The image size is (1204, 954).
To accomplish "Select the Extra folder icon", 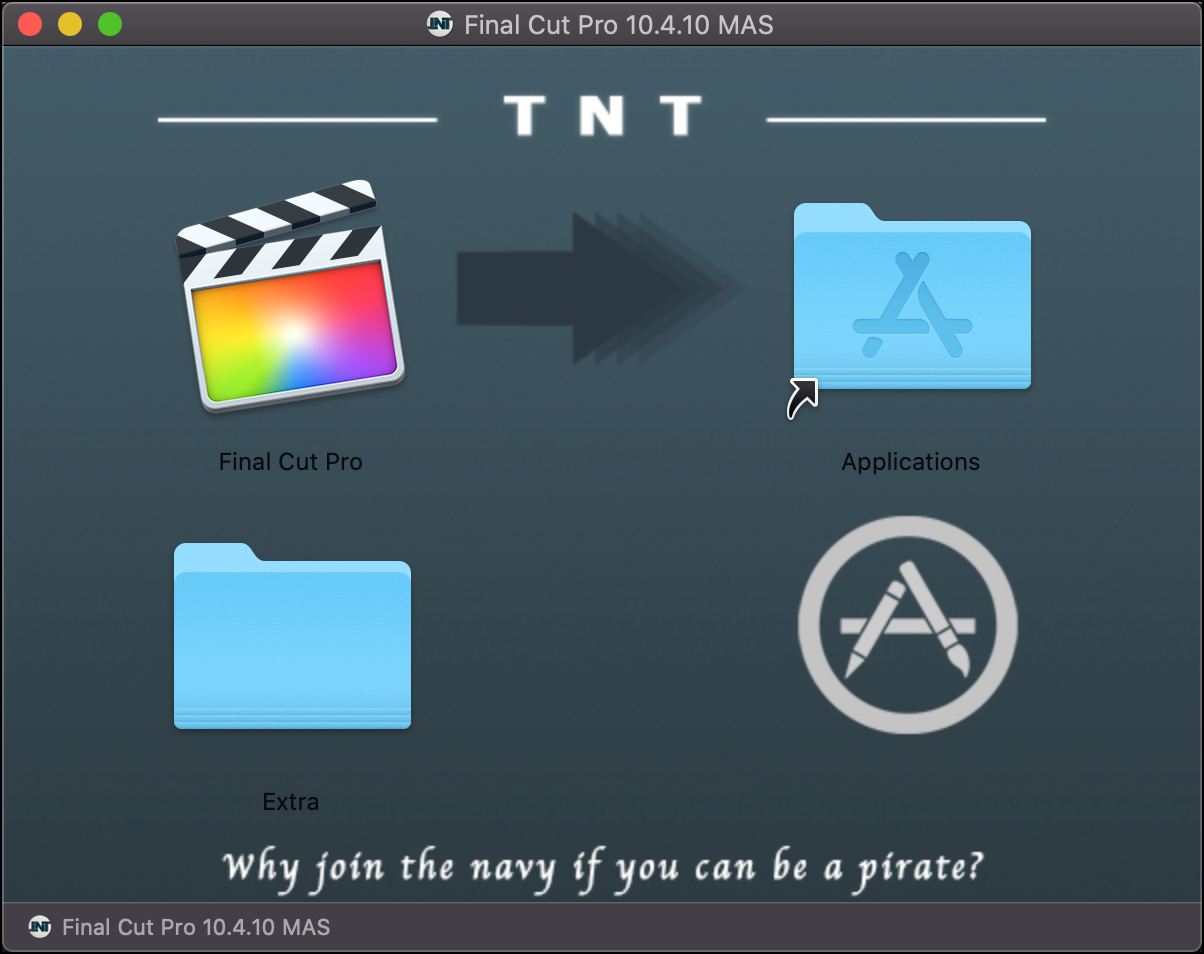I will (292, 636).
